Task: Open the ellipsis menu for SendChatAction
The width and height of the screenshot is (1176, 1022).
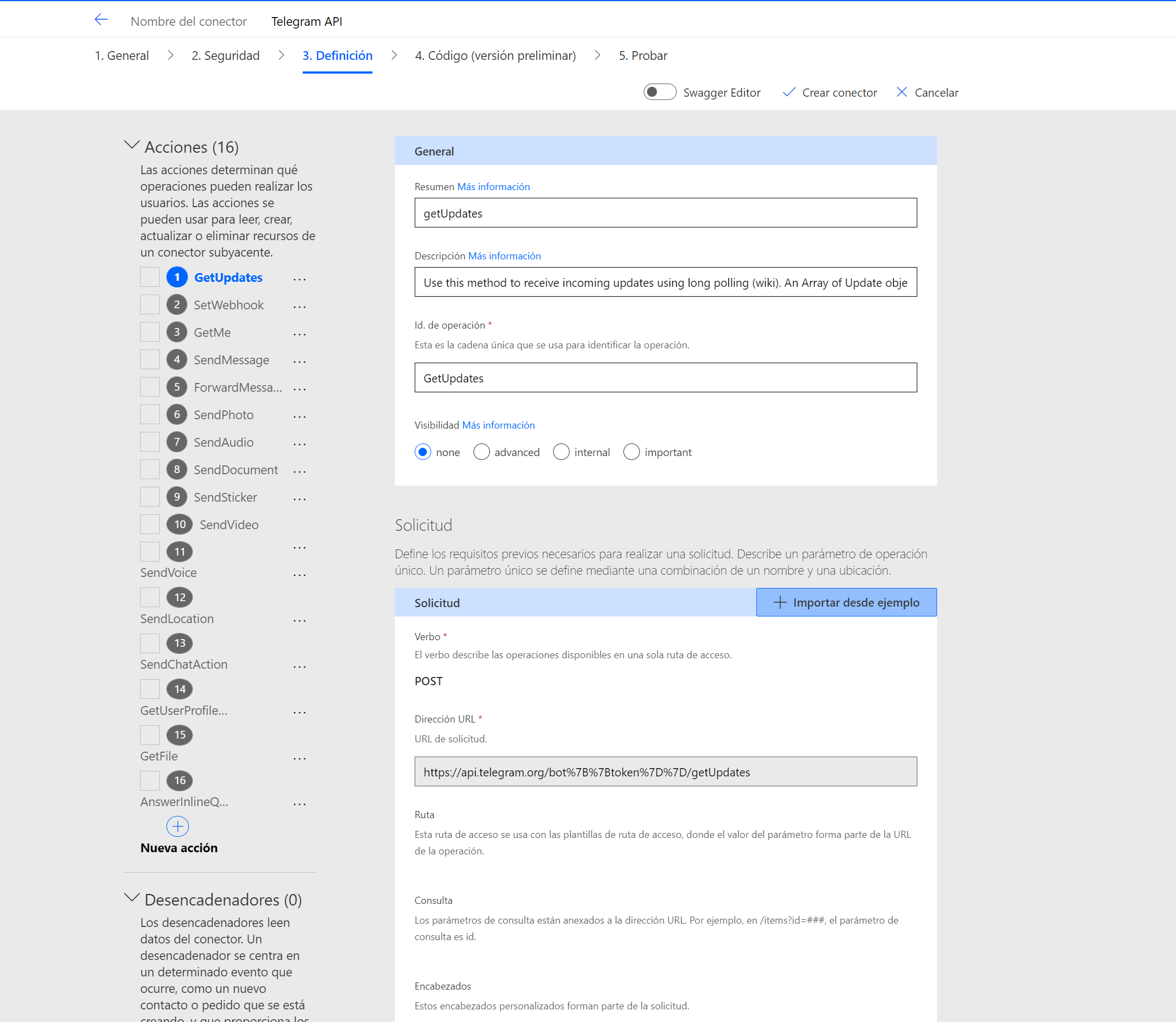Action: pos(299,666)
